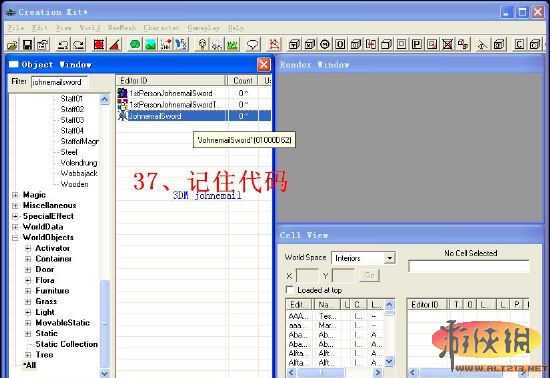Open the File menu
Screen dimensions: 550x378
(16, 28)
